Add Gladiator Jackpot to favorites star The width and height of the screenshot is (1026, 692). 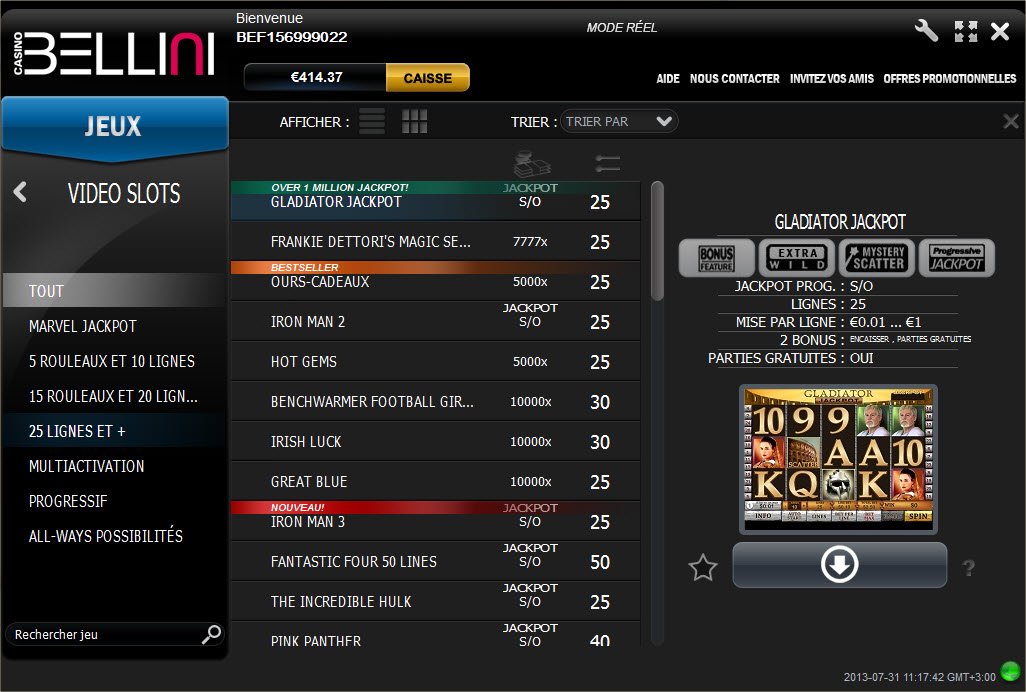coord(703,567)
